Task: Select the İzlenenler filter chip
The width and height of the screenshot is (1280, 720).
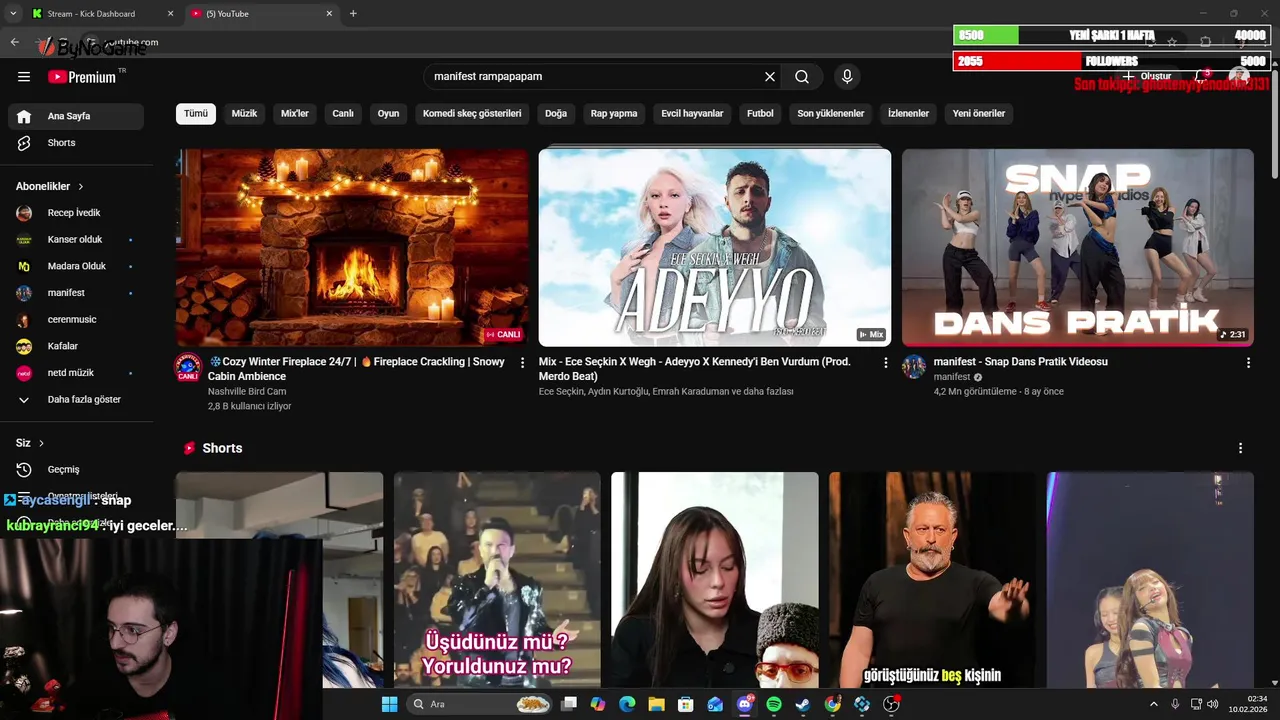Action: click(908, 114)
